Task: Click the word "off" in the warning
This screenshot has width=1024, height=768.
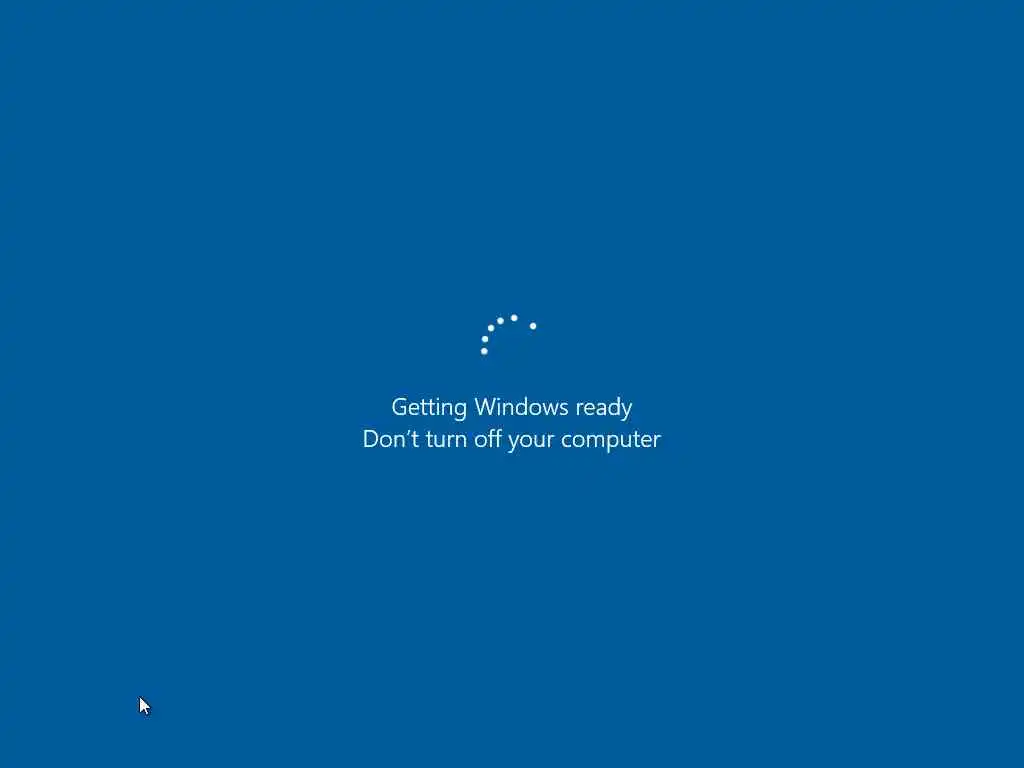Action: (x=488, y=438)
